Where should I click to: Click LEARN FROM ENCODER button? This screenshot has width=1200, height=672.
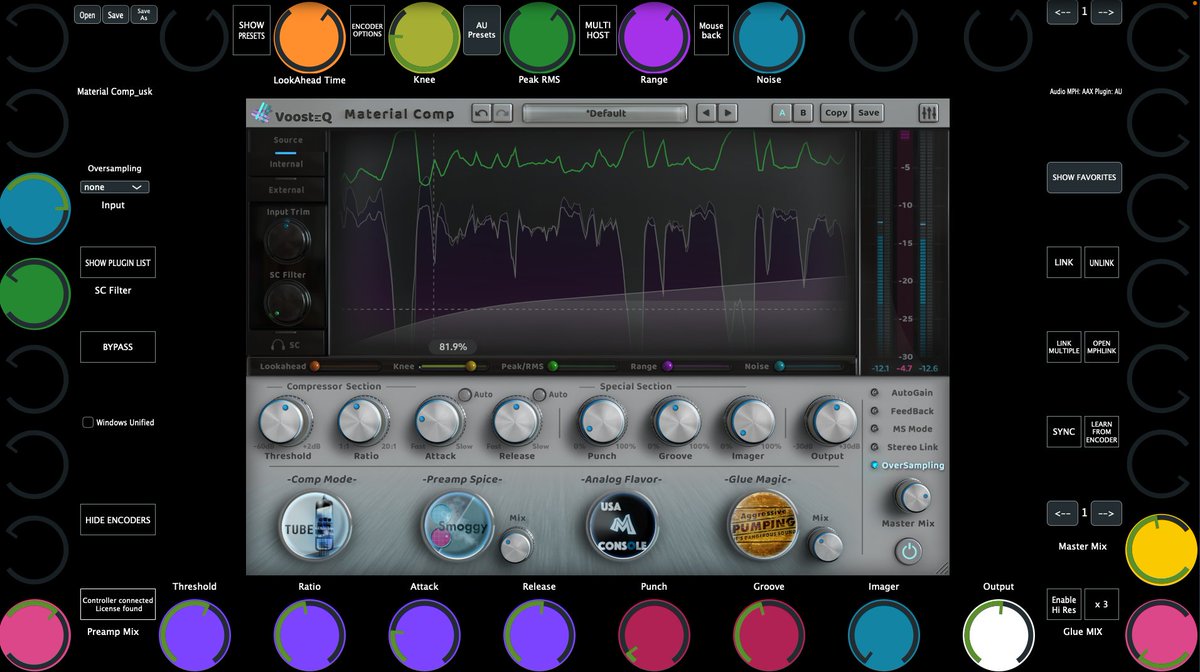click(x=1103, y=432)
